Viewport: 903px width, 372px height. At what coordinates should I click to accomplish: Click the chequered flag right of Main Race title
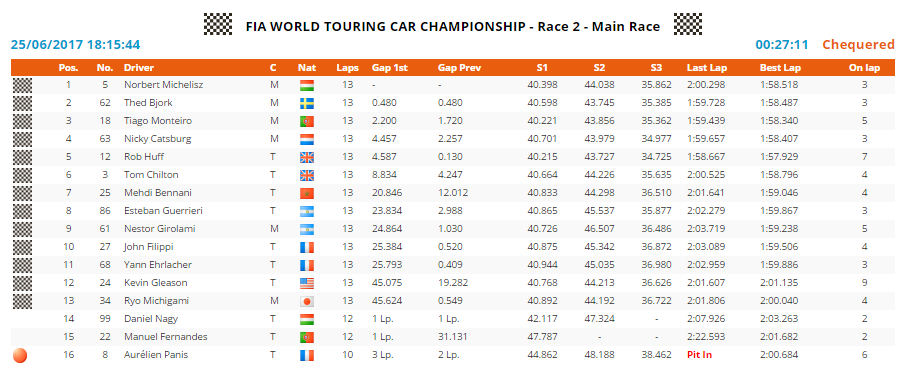click(688, 24)
